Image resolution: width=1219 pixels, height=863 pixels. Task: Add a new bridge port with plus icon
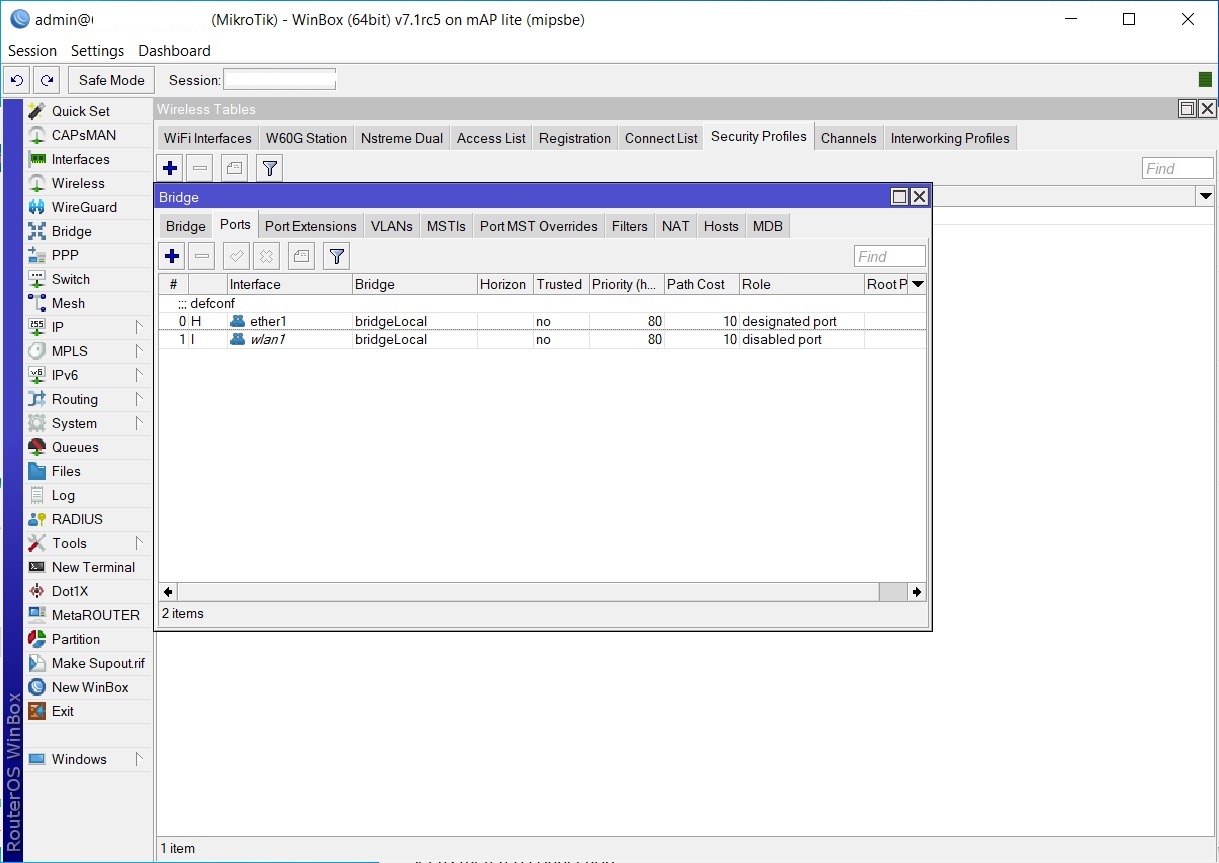pos(171,256)
